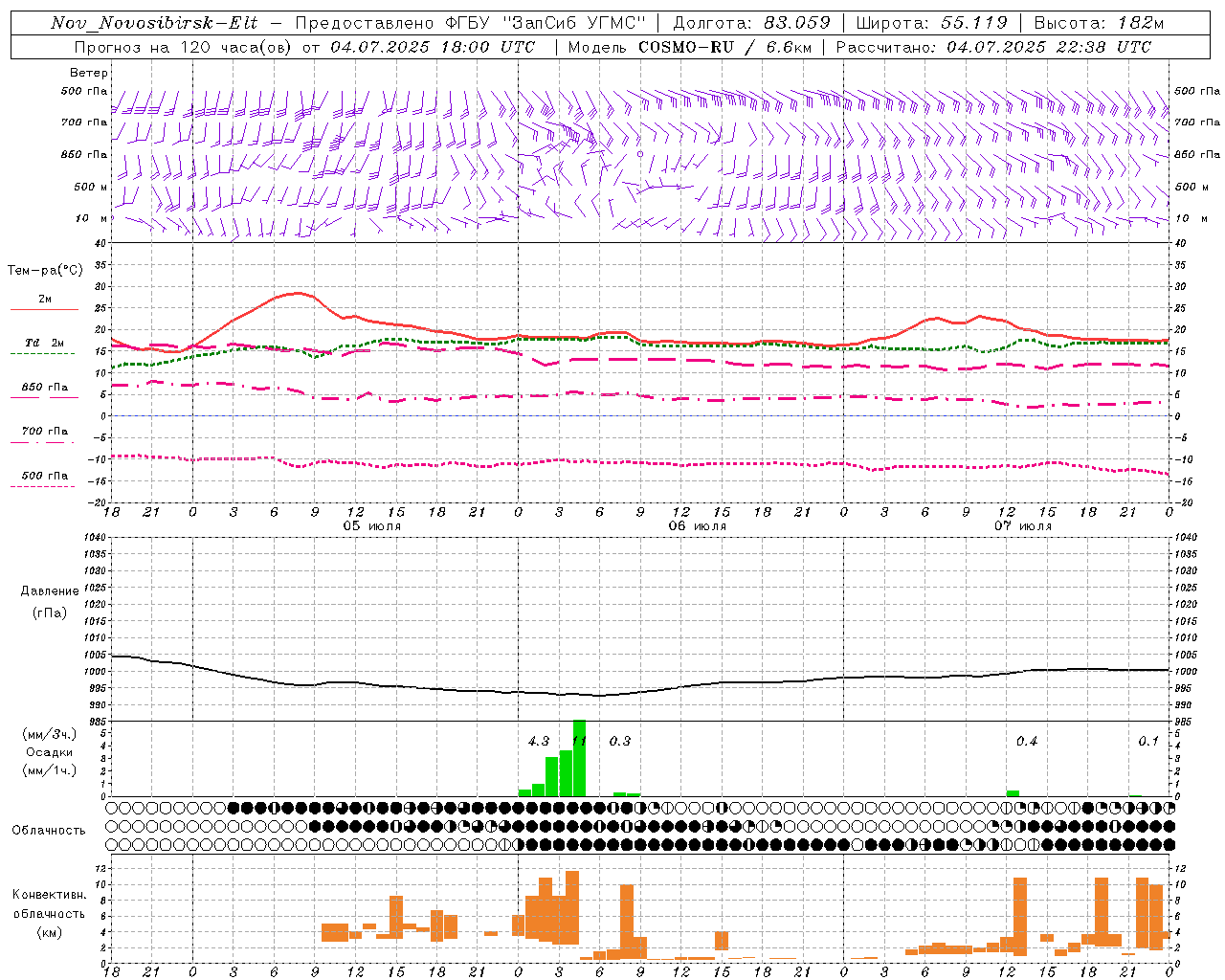Click the Конвективн. облачность panel label

[49, 913]
